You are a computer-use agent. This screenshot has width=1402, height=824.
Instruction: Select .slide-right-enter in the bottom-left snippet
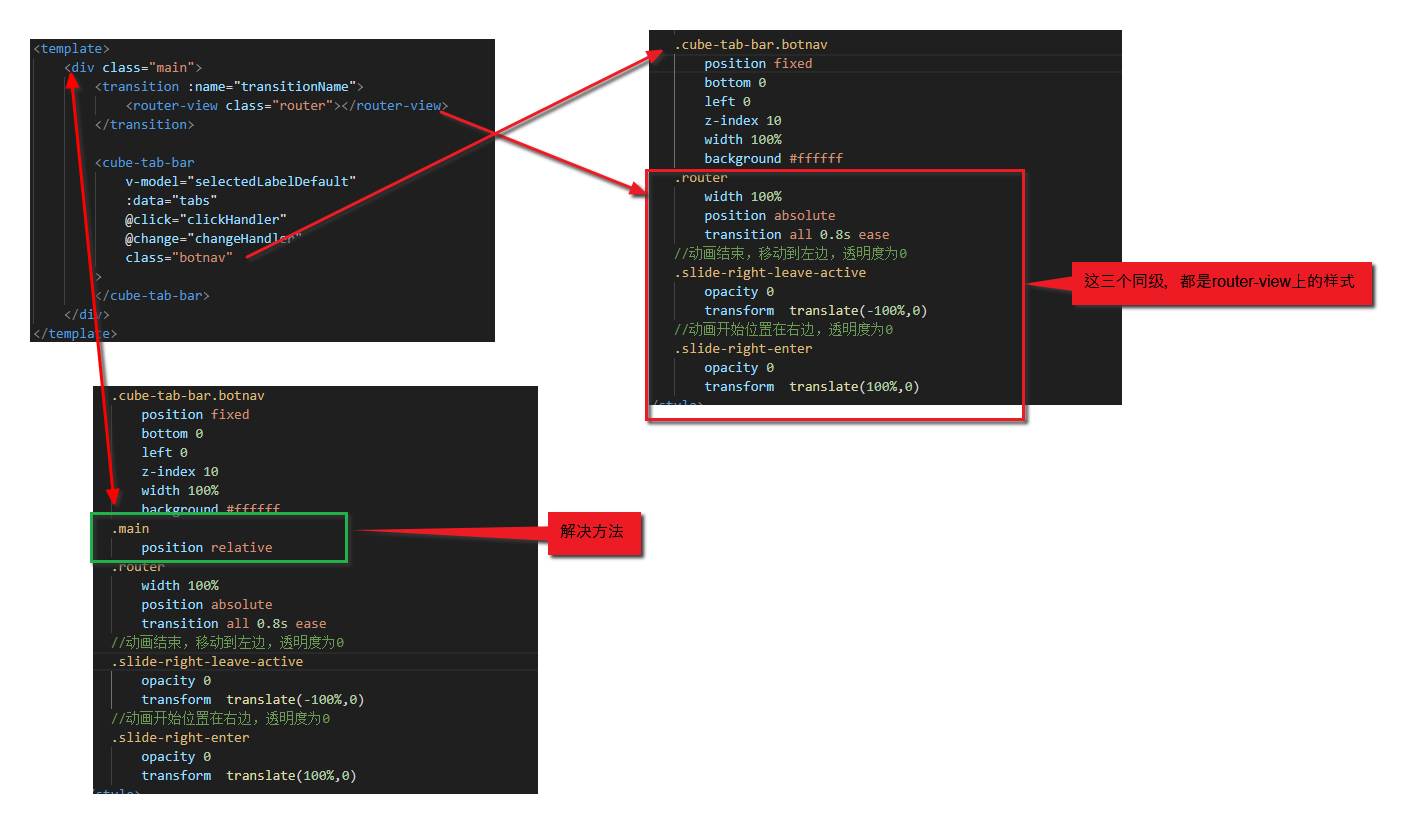[x=180, y=737]
